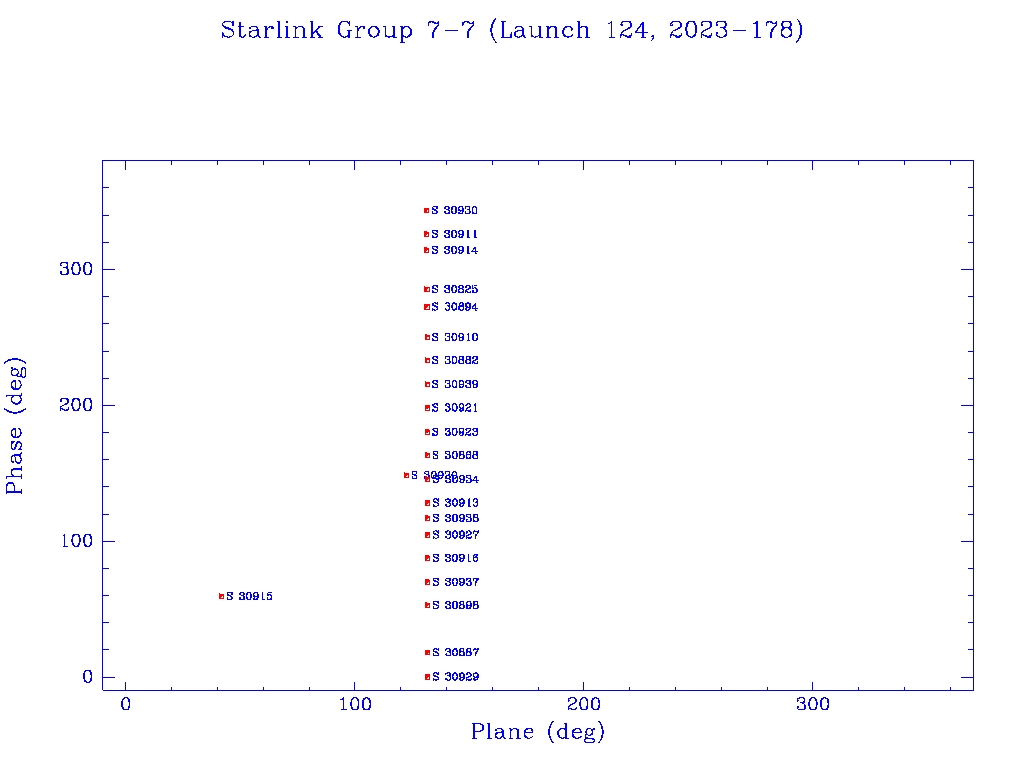Viewport: 1024px width, 768px height.
Task: Click the y-axis tick value '200'
Action: coord(76,405)
